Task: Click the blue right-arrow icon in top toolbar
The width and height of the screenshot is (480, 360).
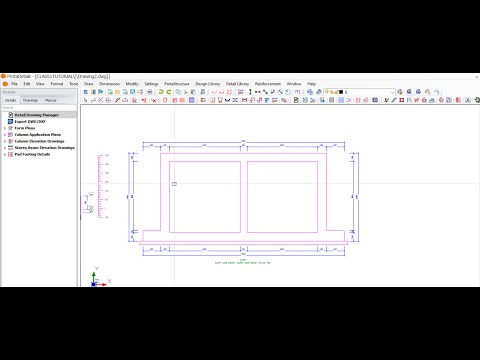Action: click(x=101, y=92)
